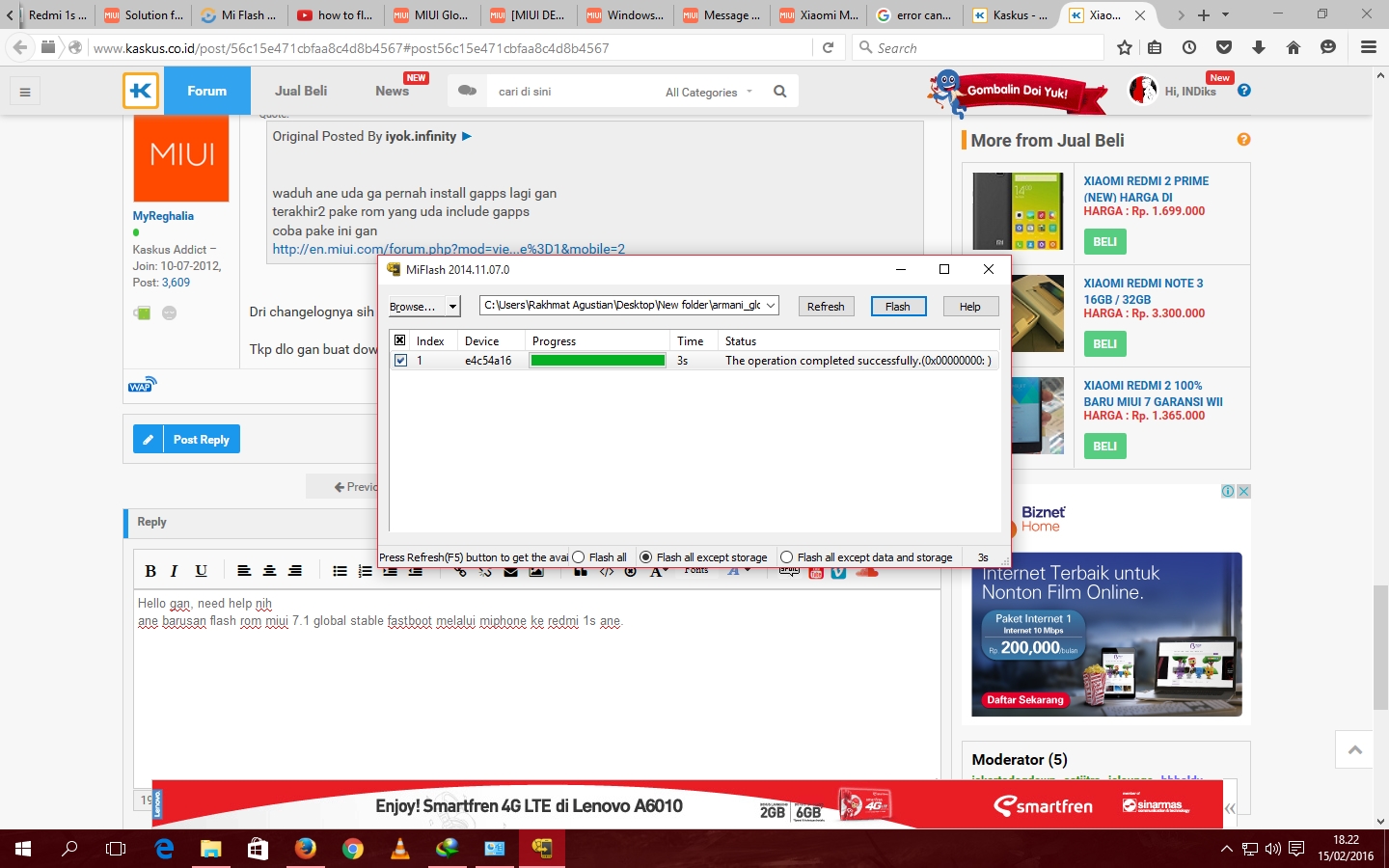Viewport: 1389px width, 868px height.
Task: Select the Flash all radio option
Action: pos(579,557)
